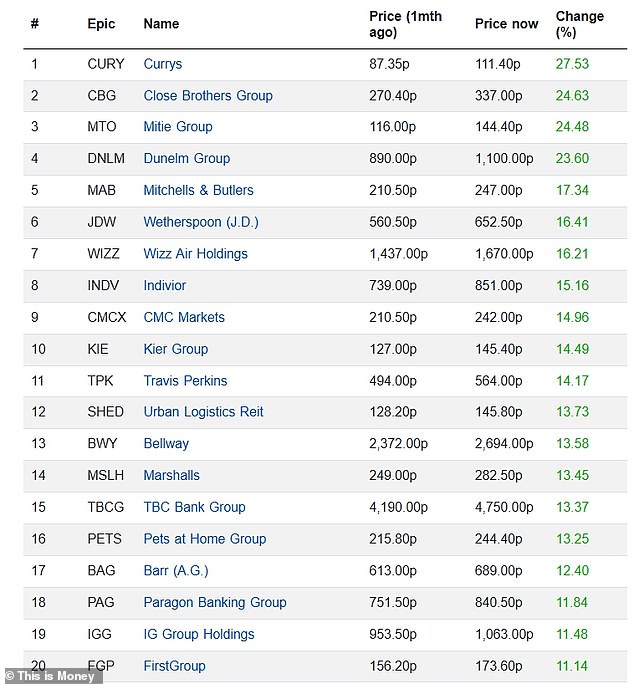Select the Dunelm Group link
Image resolution: width=634 pixels, height=684 pixels.
[187, 158]
